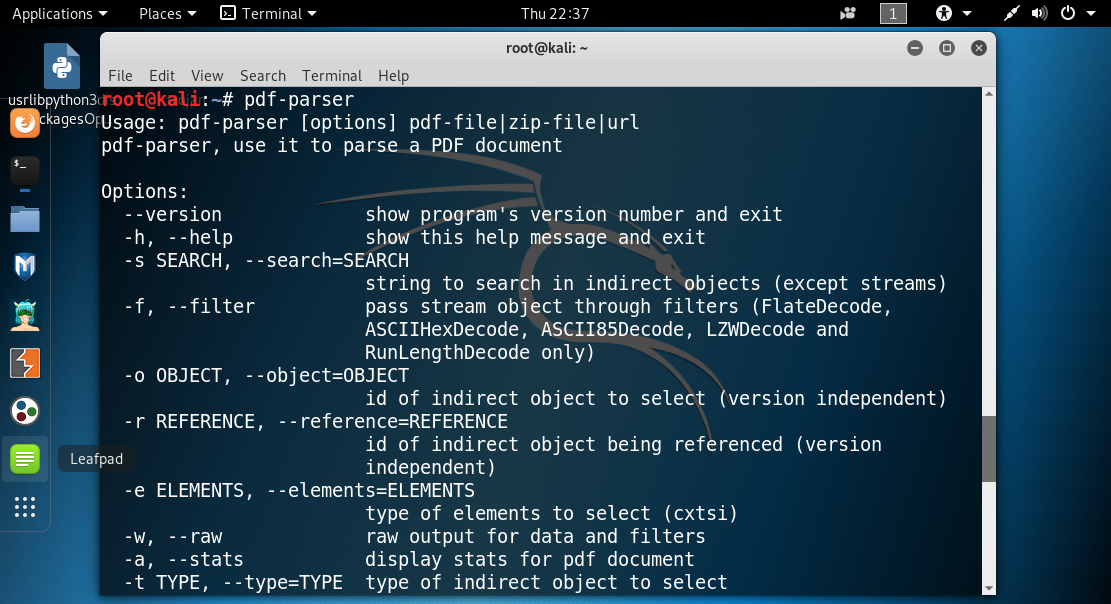
Task: Click the terminal scrollbar up arrow
Action: pyautogui.click(x=988, y=94)
